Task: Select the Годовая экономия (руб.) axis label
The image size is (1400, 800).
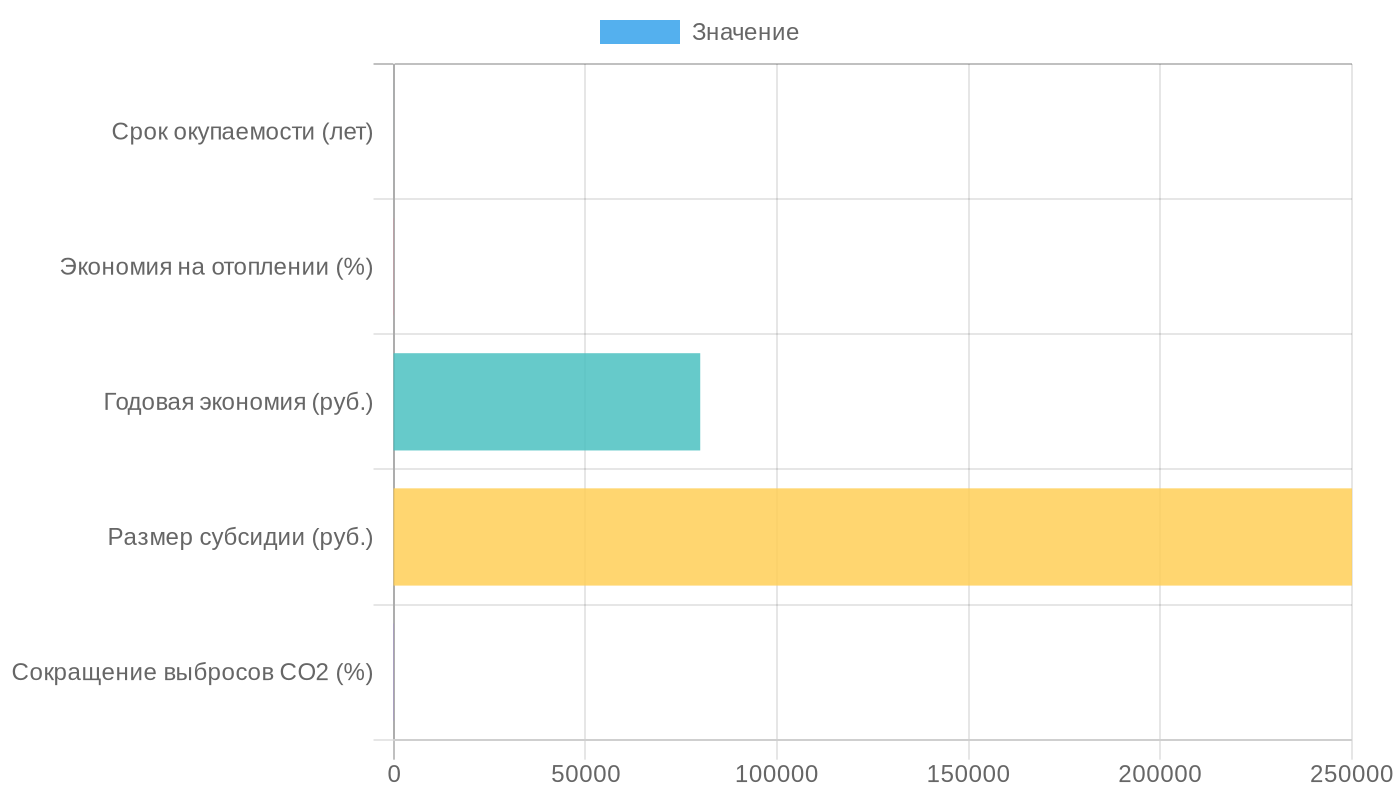Action: (x=238, y=402)
